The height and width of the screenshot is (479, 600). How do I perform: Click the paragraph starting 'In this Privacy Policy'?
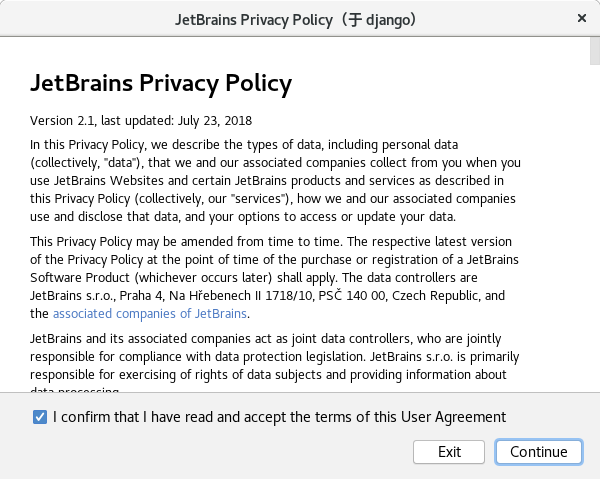tap(275, 181)
